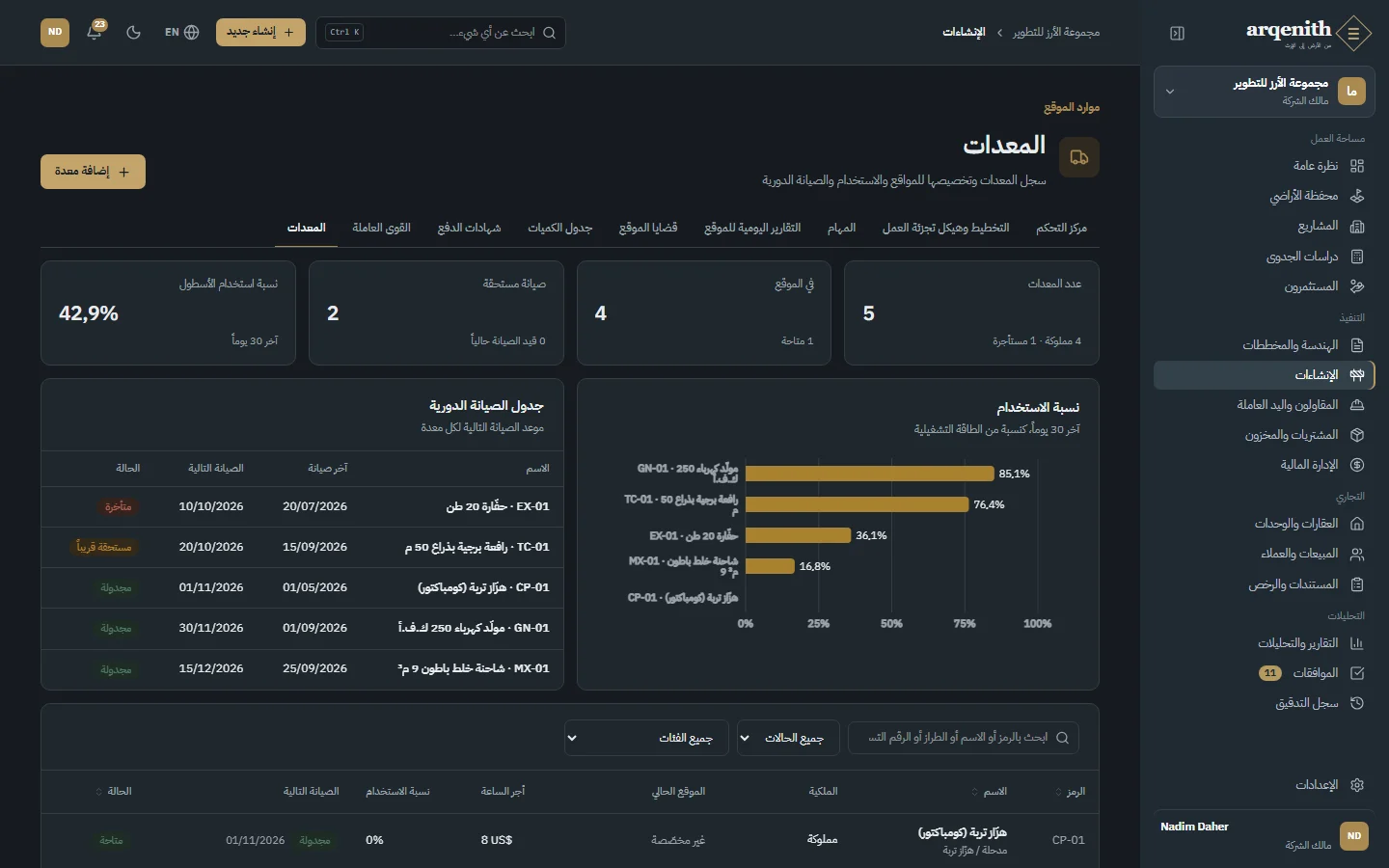The height and width of the screenshot is (868, 1389).
Task: Click the متاحة status badge in the CP-01 row
Action: (112, 840)
